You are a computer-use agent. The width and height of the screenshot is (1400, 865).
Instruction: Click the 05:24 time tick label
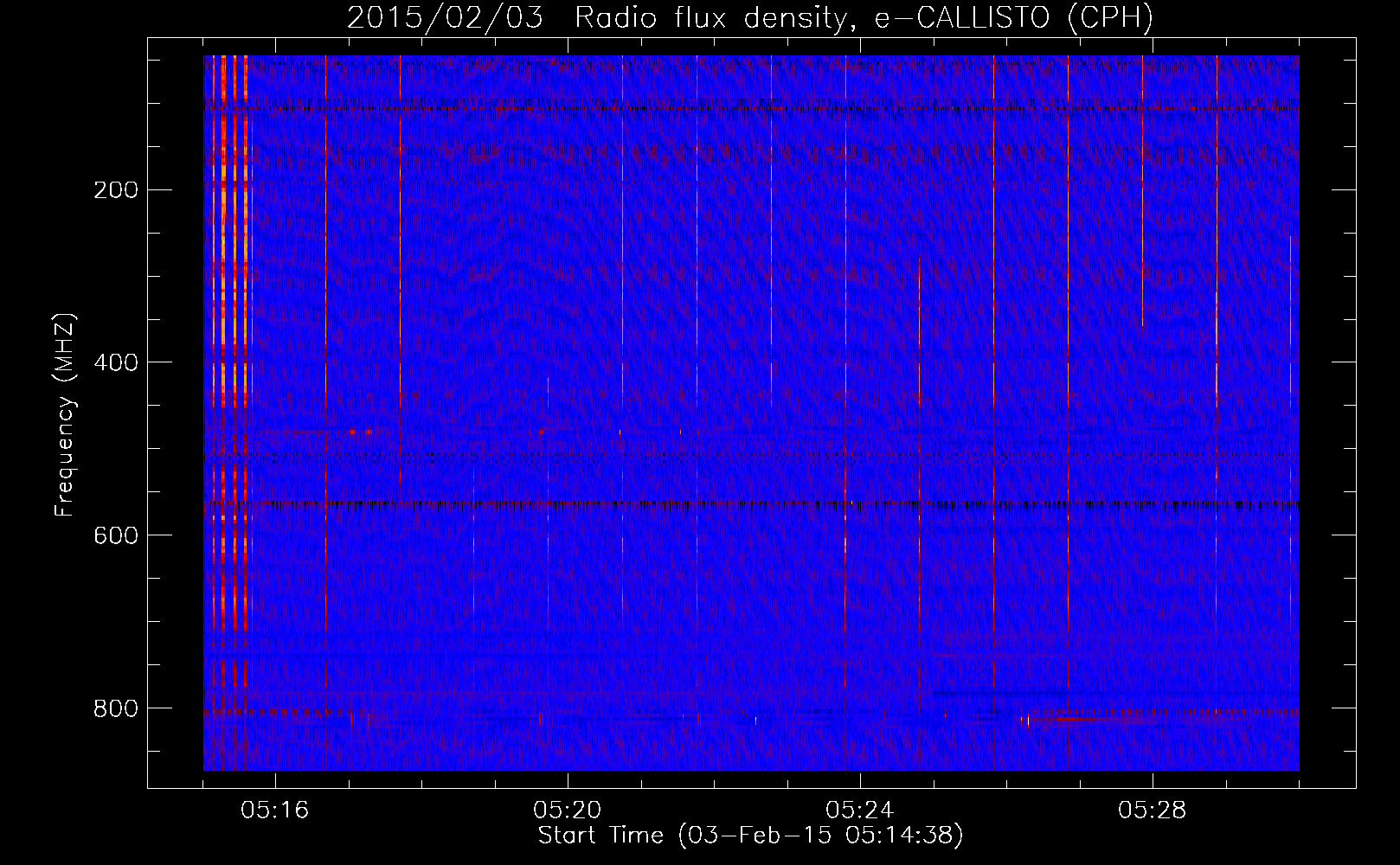pos(859,811)
